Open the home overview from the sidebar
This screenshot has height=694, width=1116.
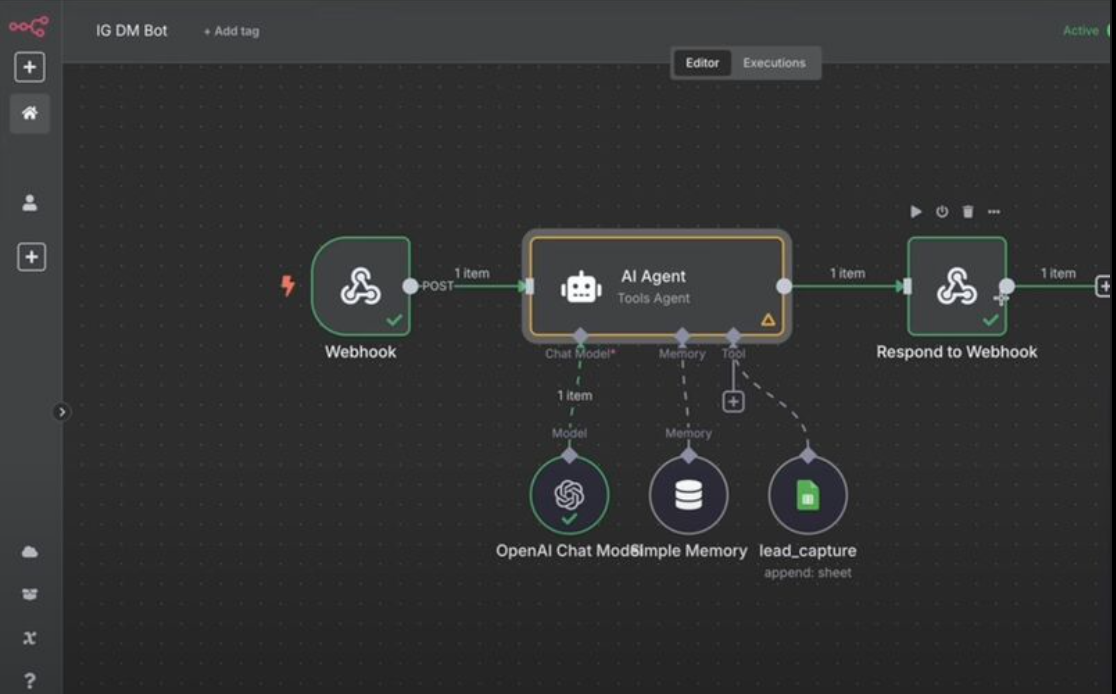pyautogui.click(x=28, y=113)
